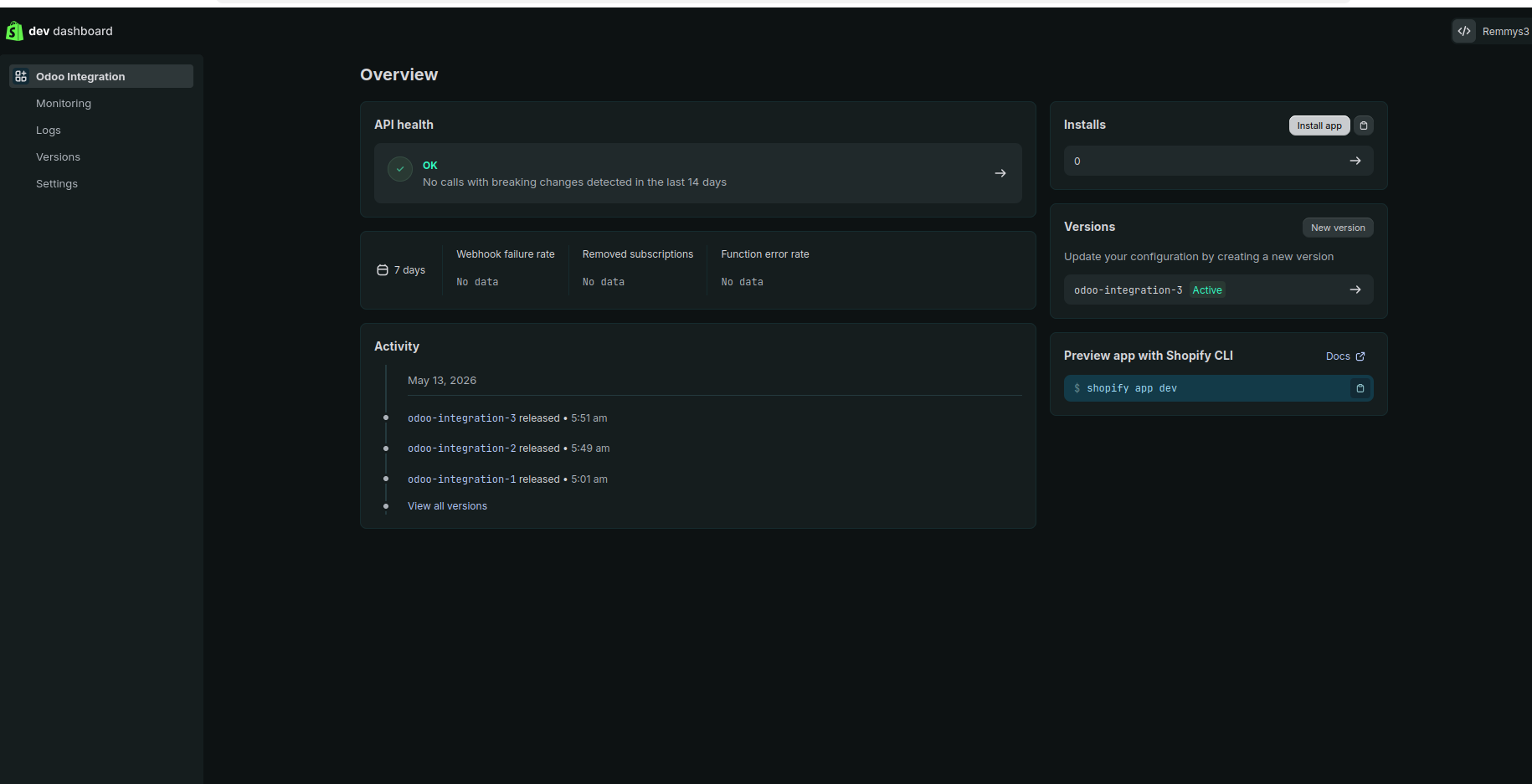Create a New version
Image resolution: width=1532 pixels, height=784 pixels.
click(1338, 228)
